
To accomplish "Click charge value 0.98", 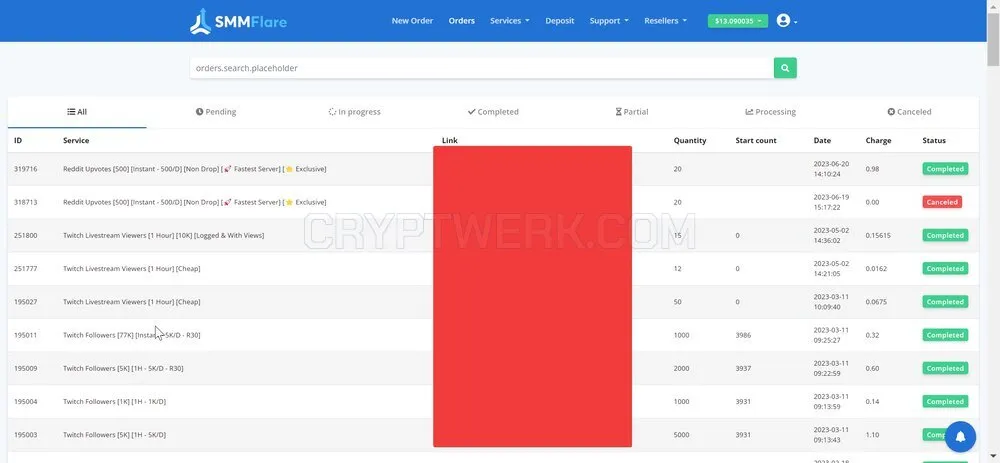I will coord(872,169).
